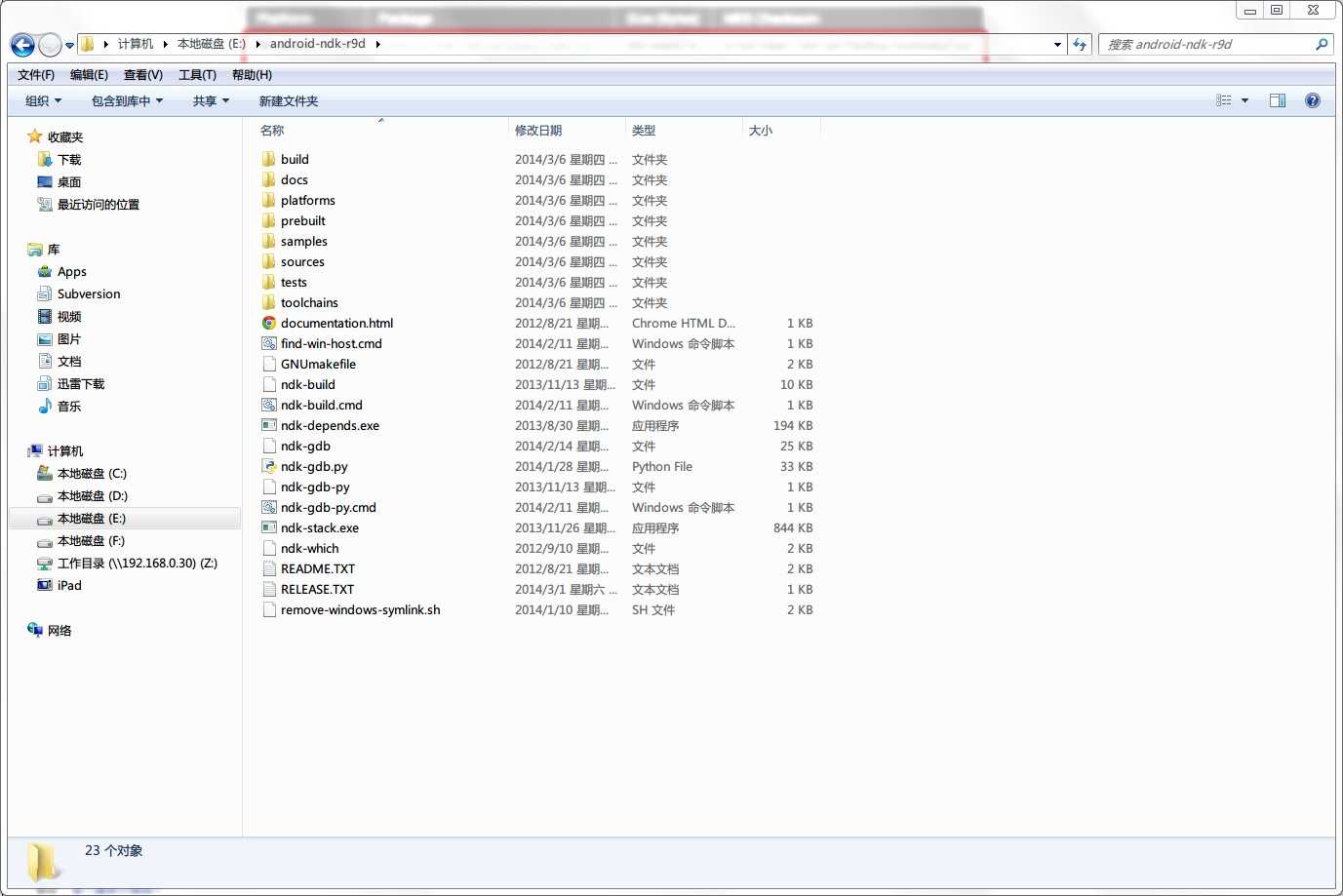Select the toolchains folder icon

[269, 302]
